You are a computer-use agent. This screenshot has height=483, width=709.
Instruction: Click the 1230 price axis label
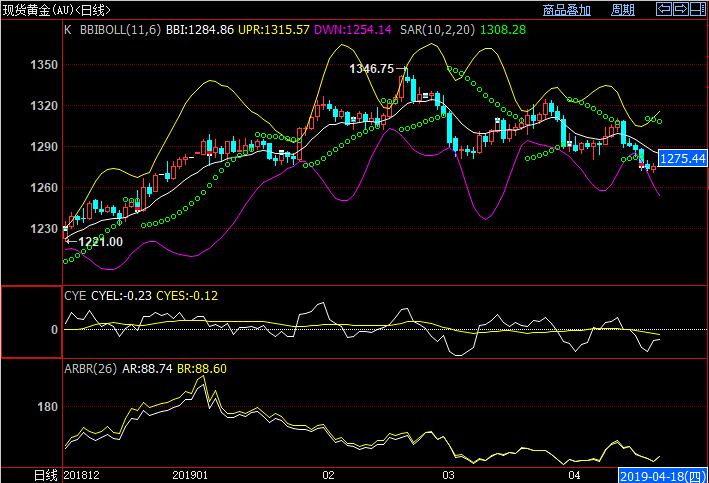(44, 229)
